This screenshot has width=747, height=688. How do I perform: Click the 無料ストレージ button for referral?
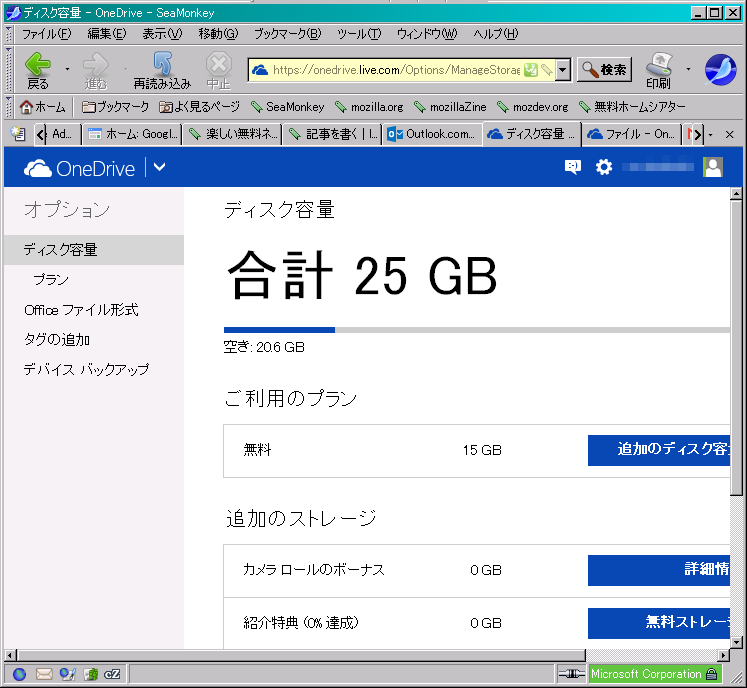(659, 623)
